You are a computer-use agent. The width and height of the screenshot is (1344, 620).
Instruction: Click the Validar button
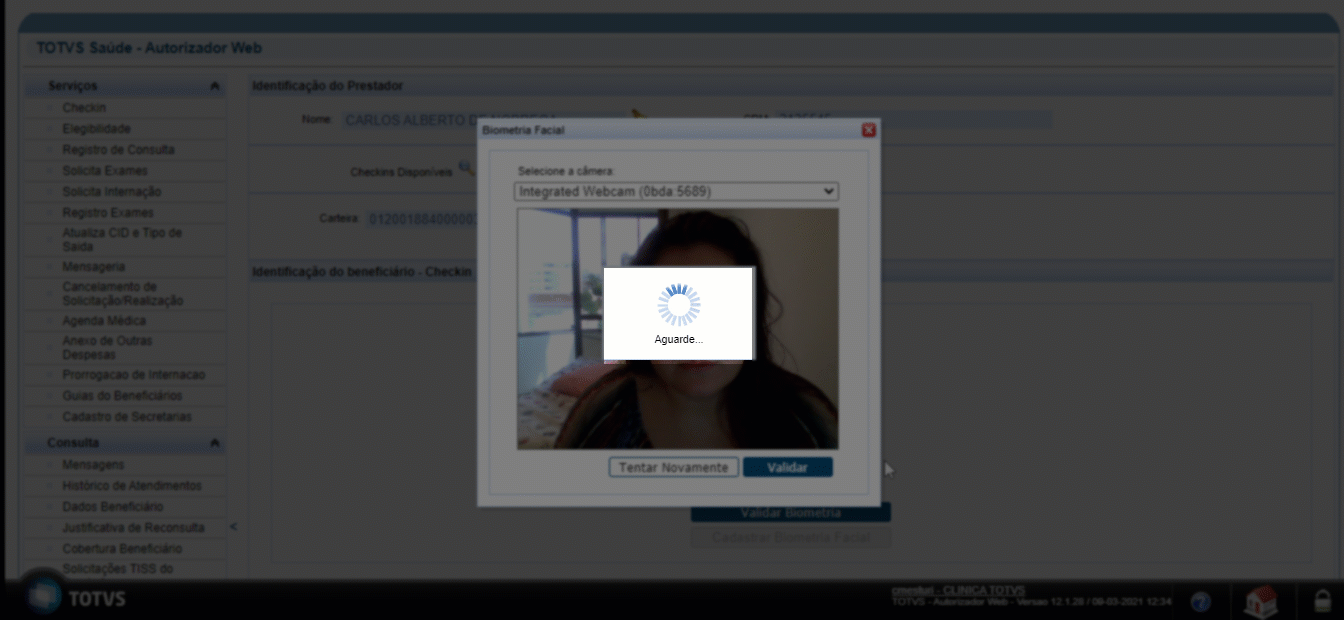point(788,467)
